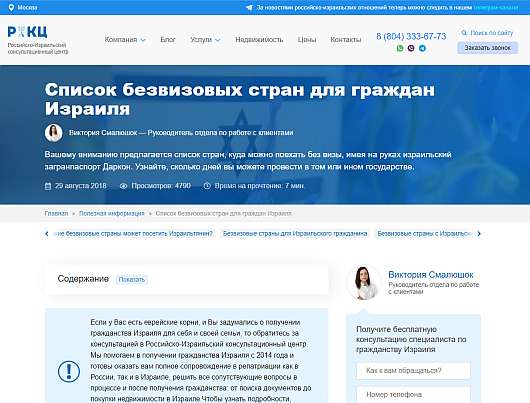Click author avatar in the hero banner

point(53,133)
